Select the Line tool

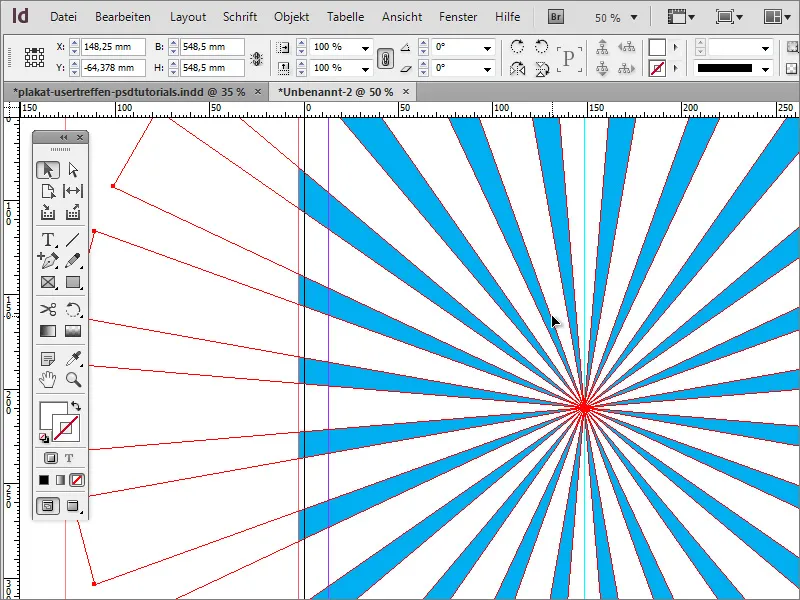73,239
